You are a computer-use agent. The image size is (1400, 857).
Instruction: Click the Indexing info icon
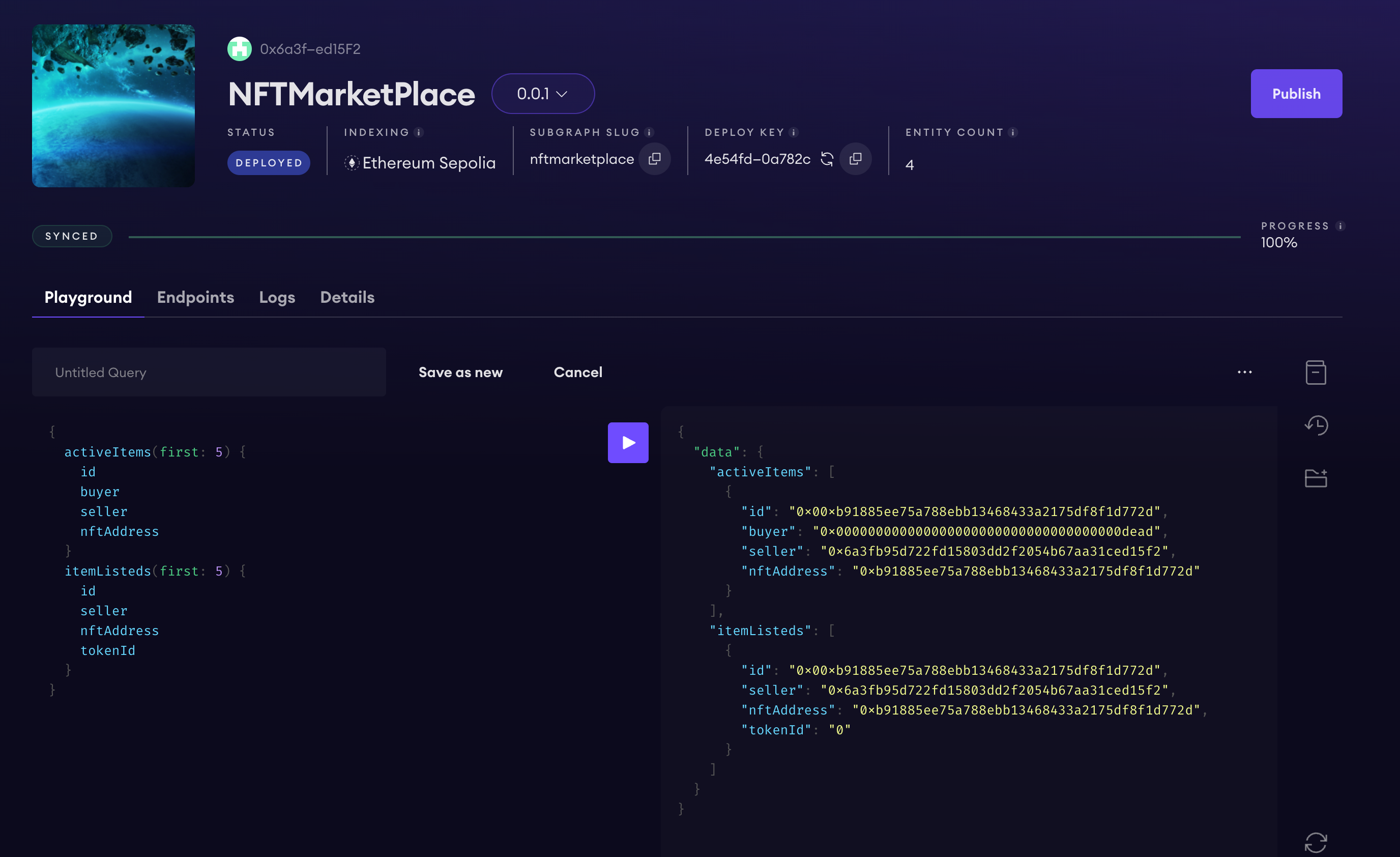[x=419, y=132]
